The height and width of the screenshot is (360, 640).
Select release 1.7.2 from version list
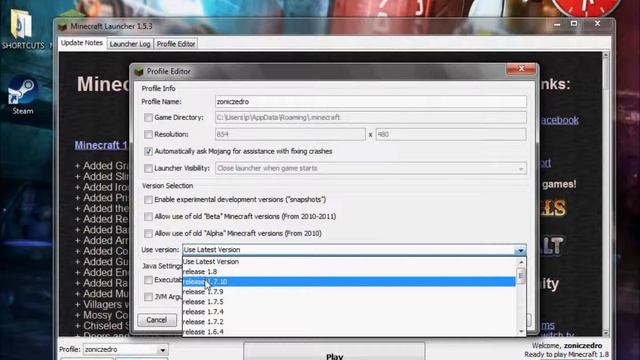pyautogui.click(x=349, y=322)
